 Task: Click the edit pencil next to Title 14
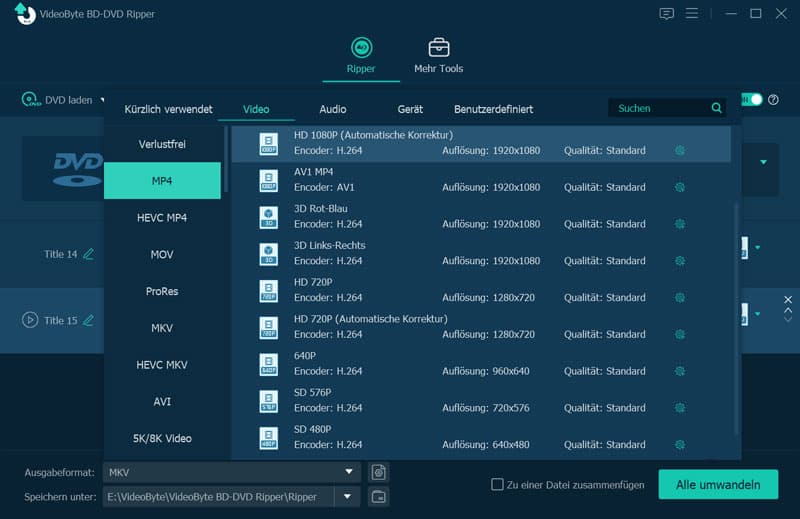coord(89,254)
